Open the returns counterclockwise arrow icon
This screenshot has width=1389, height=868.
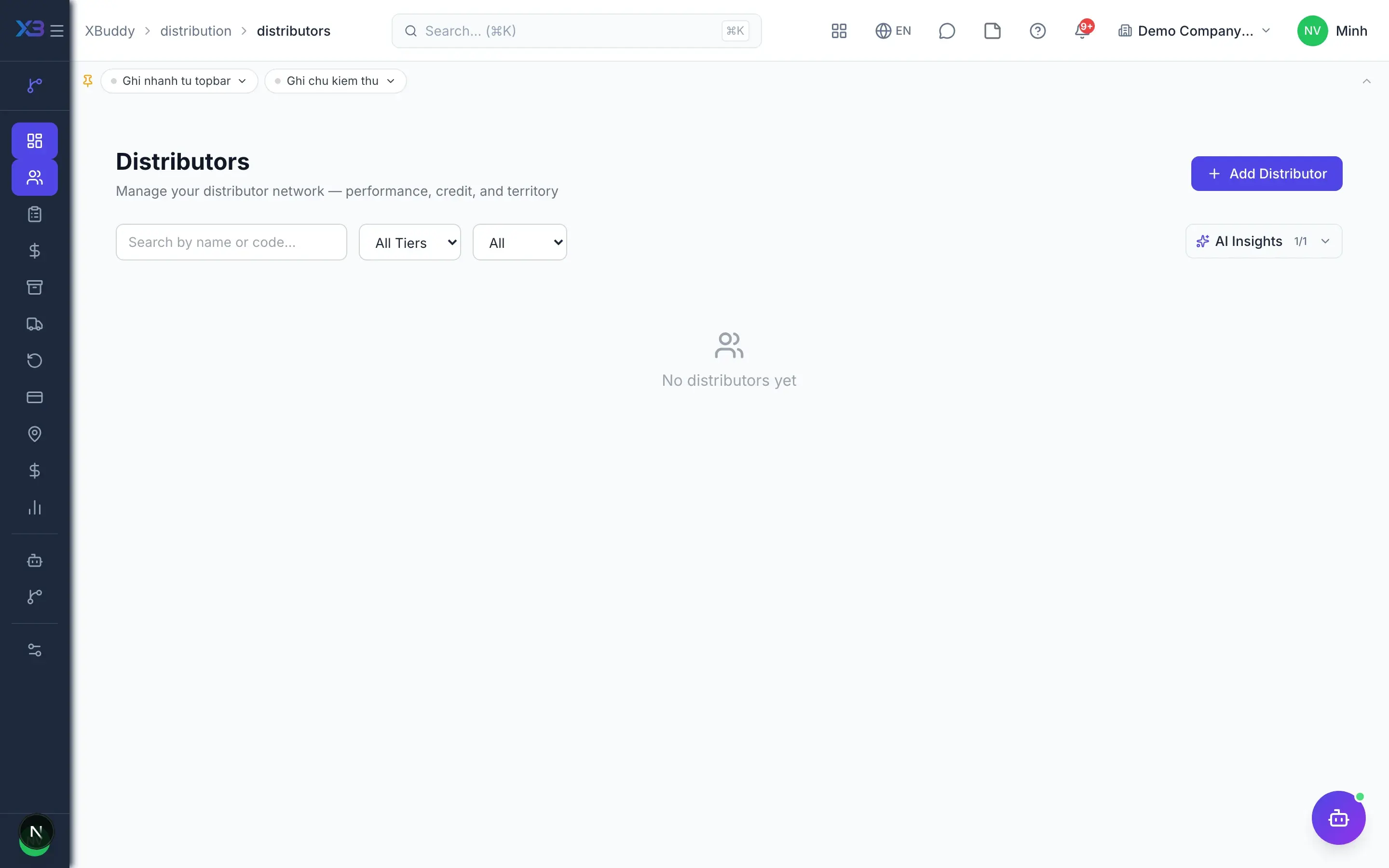click(x=34, y=361)
